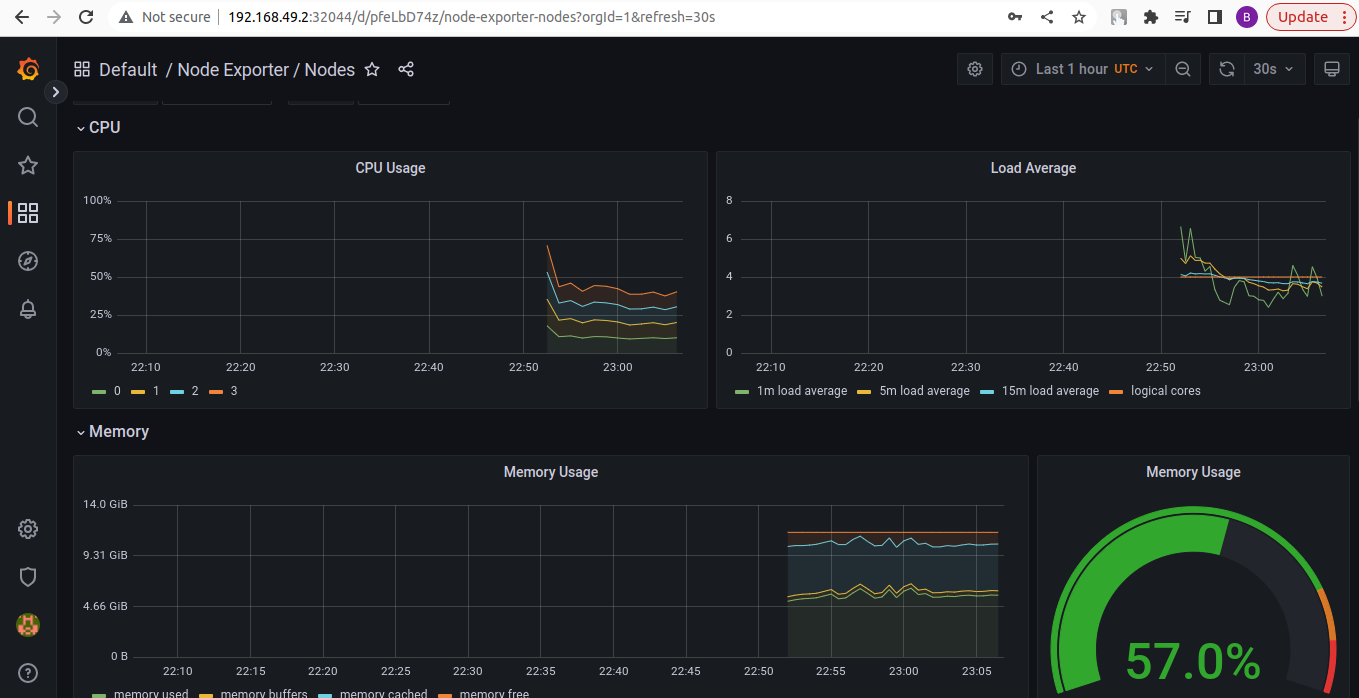This screenshot has height=698, width=1359.
Task: Open the CPU Usage panel title menu
Action: 390,168
